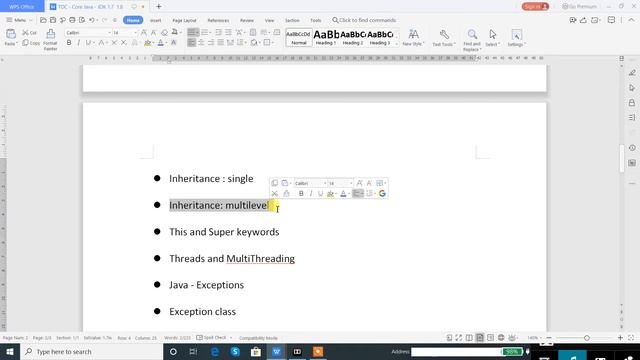Image resolution: width=640 pixels, height=360 pixels.
Task: Click the font color A swatch in ribbon
Action: (160, 42)
